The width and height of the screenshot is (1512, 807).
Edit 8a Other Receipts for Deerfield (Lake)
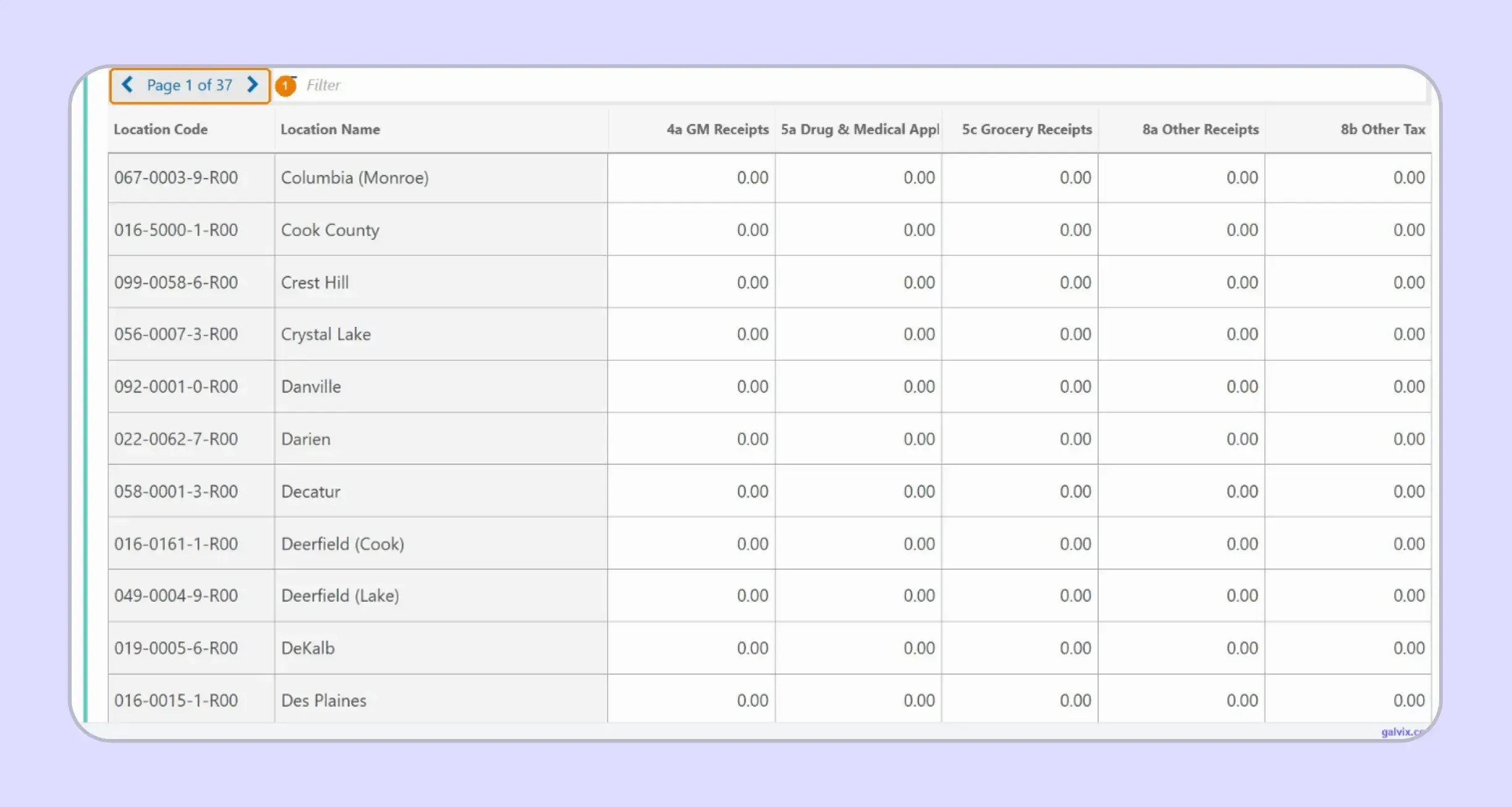1182,596
